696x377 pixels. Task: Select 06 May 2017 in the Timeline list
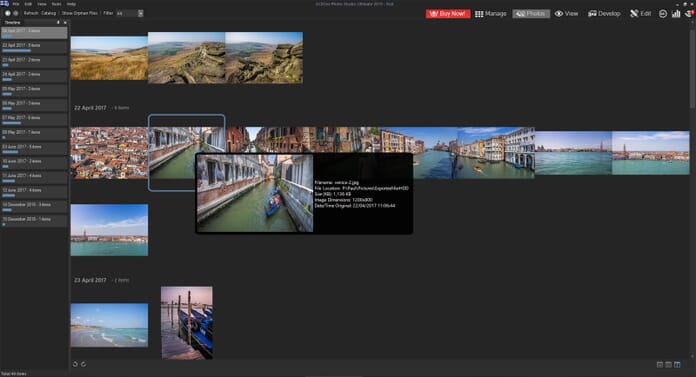tap(34, 105)
